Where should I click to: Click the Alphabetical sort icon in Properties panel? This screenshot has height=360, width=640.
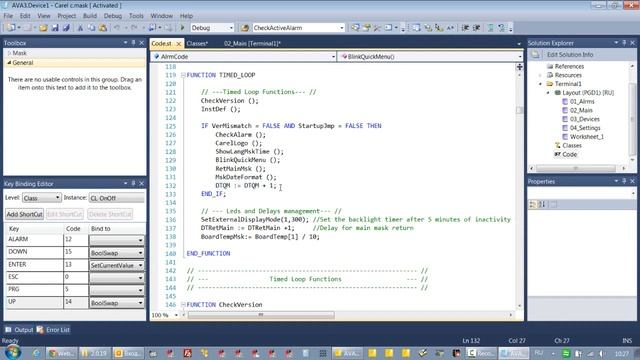point(542,204)
